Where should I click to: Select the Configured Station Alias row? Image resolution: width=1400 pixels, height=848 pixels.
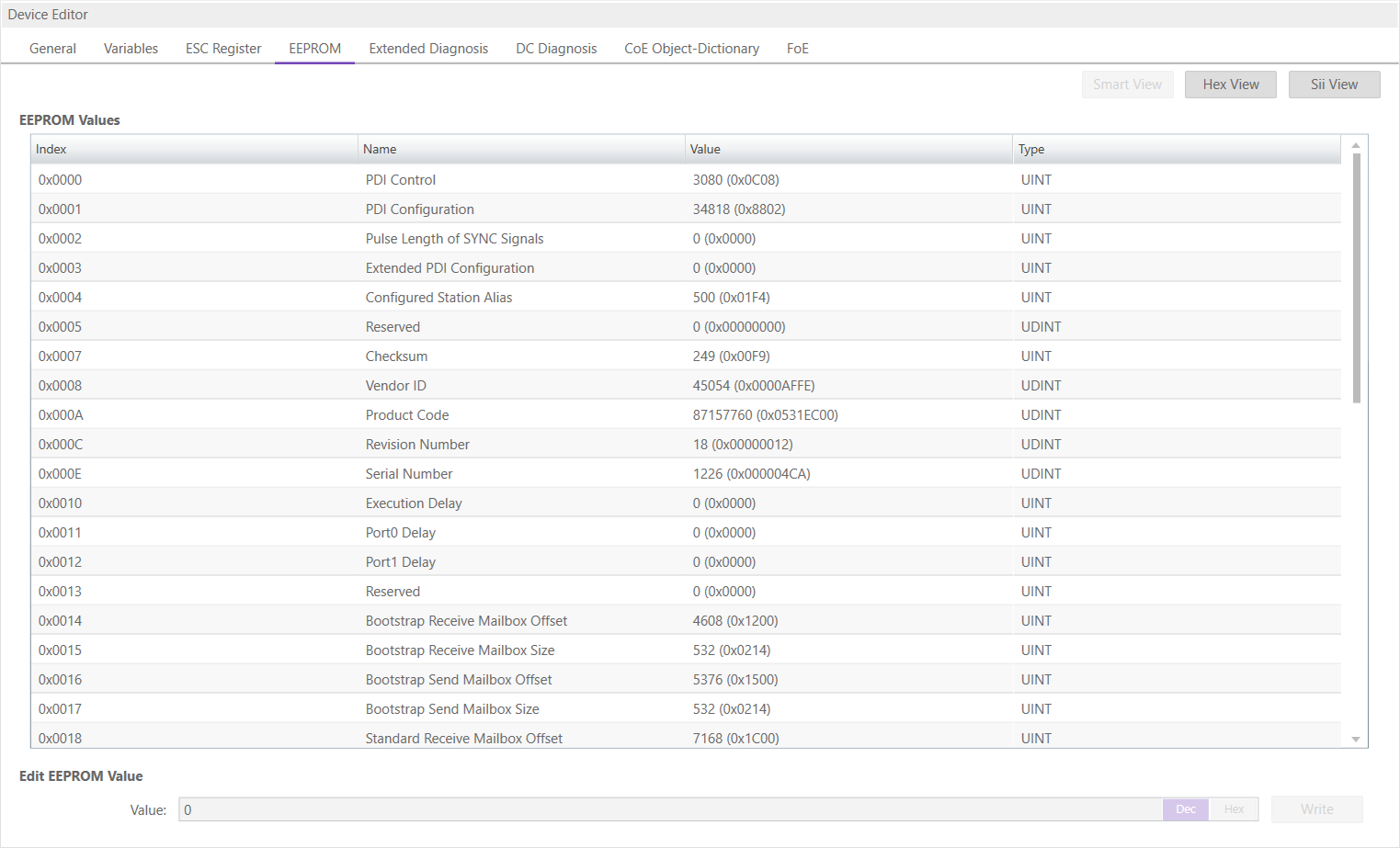click(438, 298)
